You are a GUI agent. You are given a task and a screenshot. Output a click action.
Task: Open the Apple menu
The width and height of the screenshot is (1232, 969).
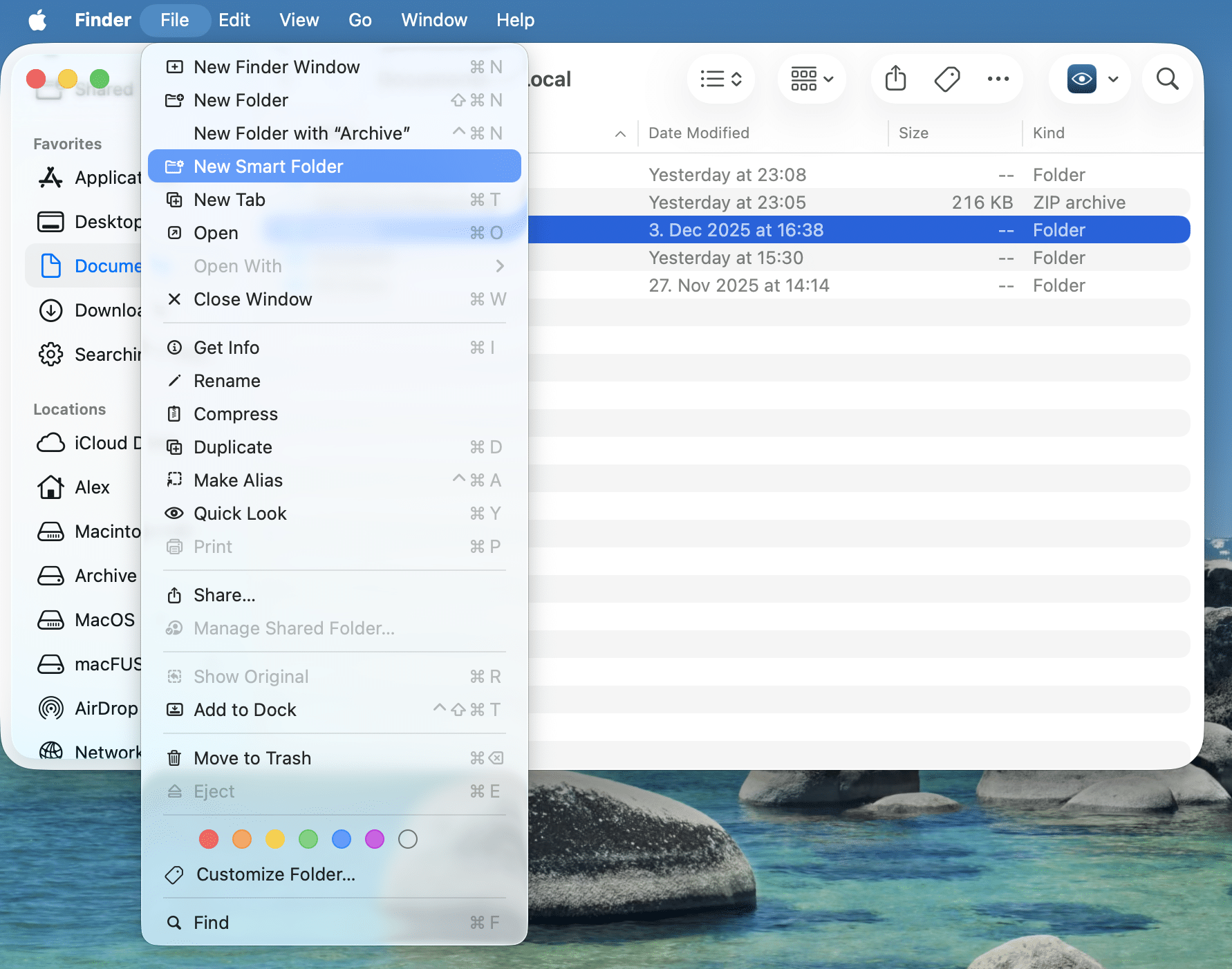tap(37, 20)
